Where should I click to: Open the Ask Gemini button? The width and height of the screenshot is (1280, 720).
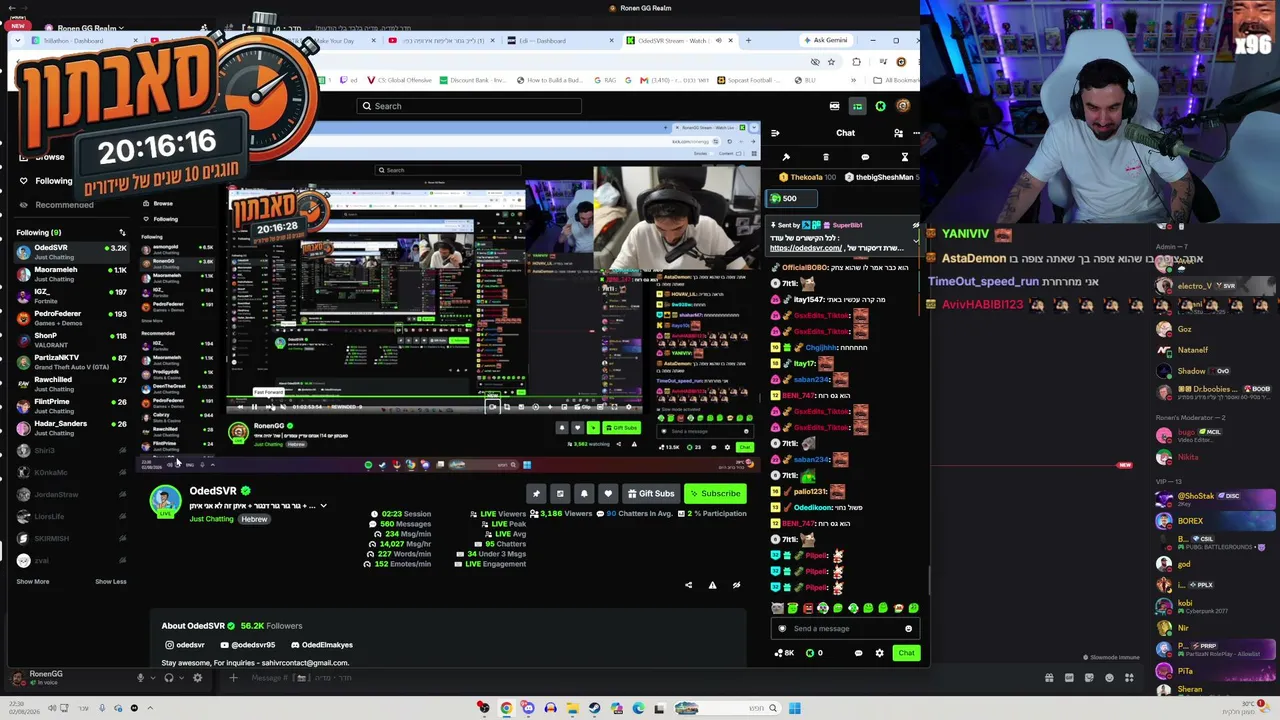[x=826, y=40]
